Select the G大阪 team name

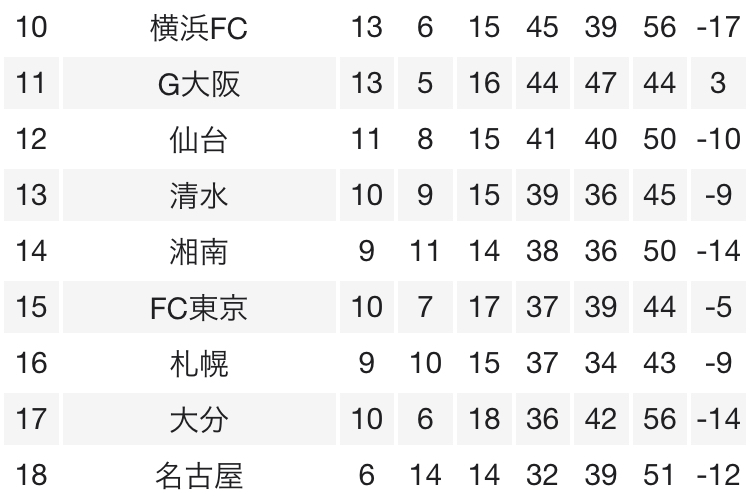click(x=199, y=83)
